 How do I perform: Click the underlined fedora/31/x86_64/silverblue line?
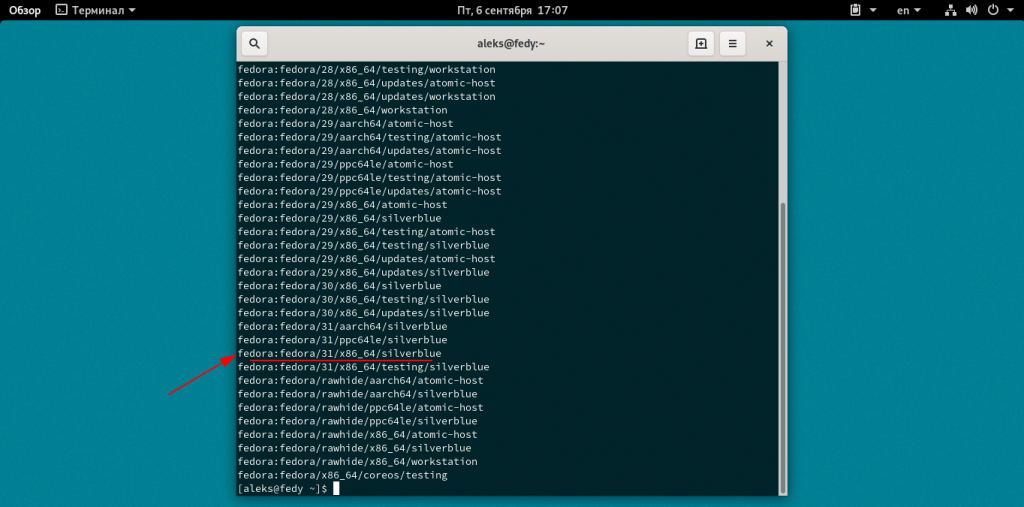(x=340, y=353)
